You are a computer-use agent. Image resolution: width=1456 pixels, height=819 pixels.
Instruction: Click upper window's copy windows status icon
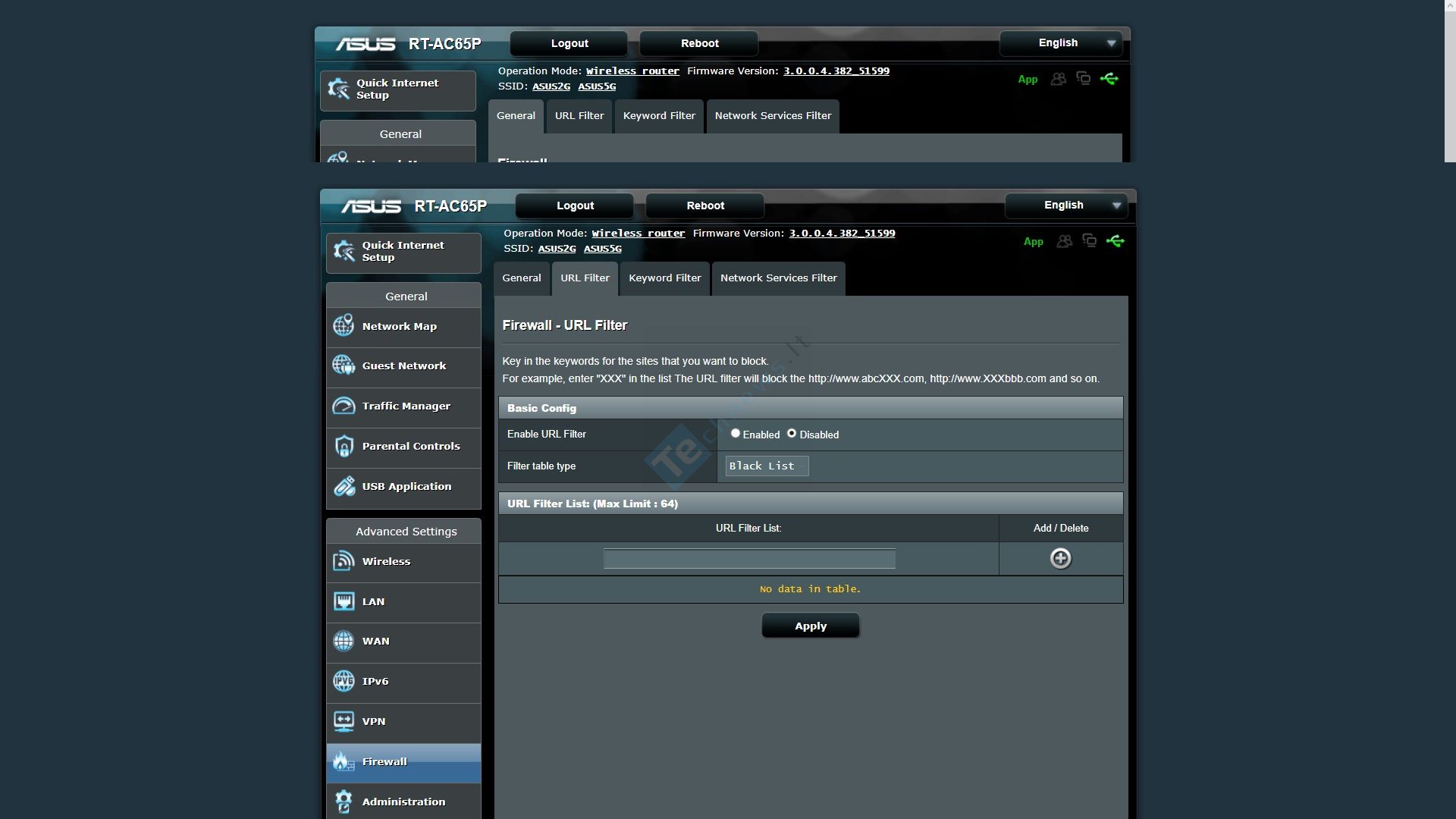point(1084,78)
